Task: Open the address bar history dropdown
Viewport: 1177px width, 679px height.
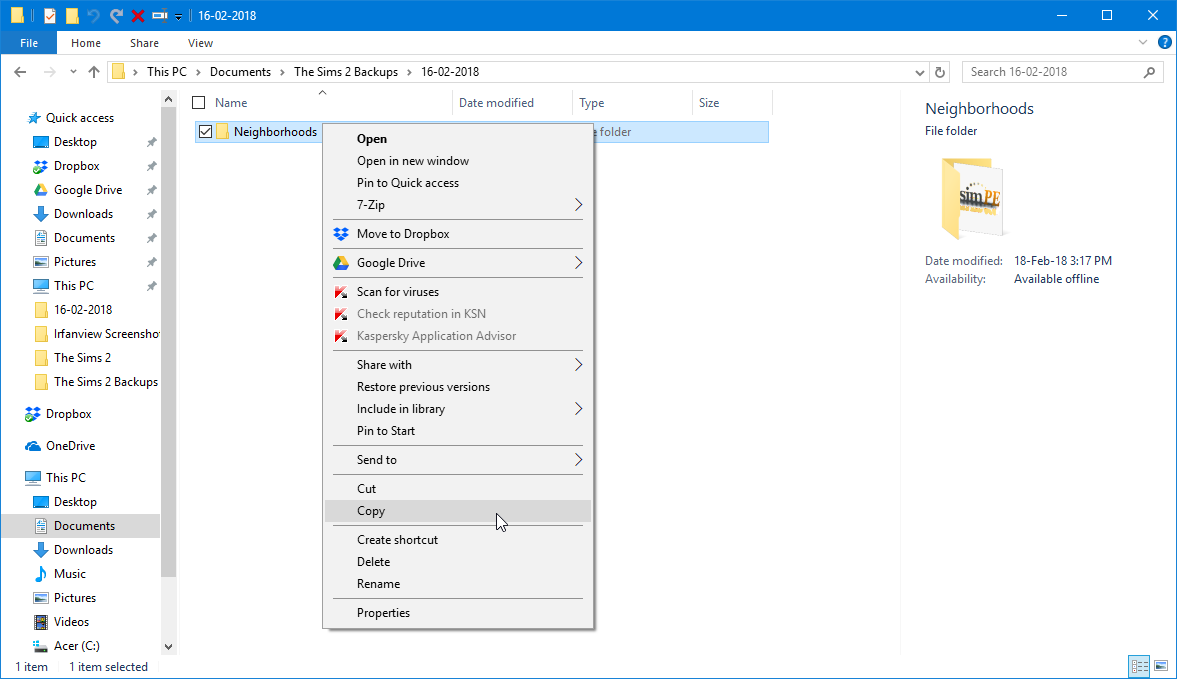Action: [920, 72]
